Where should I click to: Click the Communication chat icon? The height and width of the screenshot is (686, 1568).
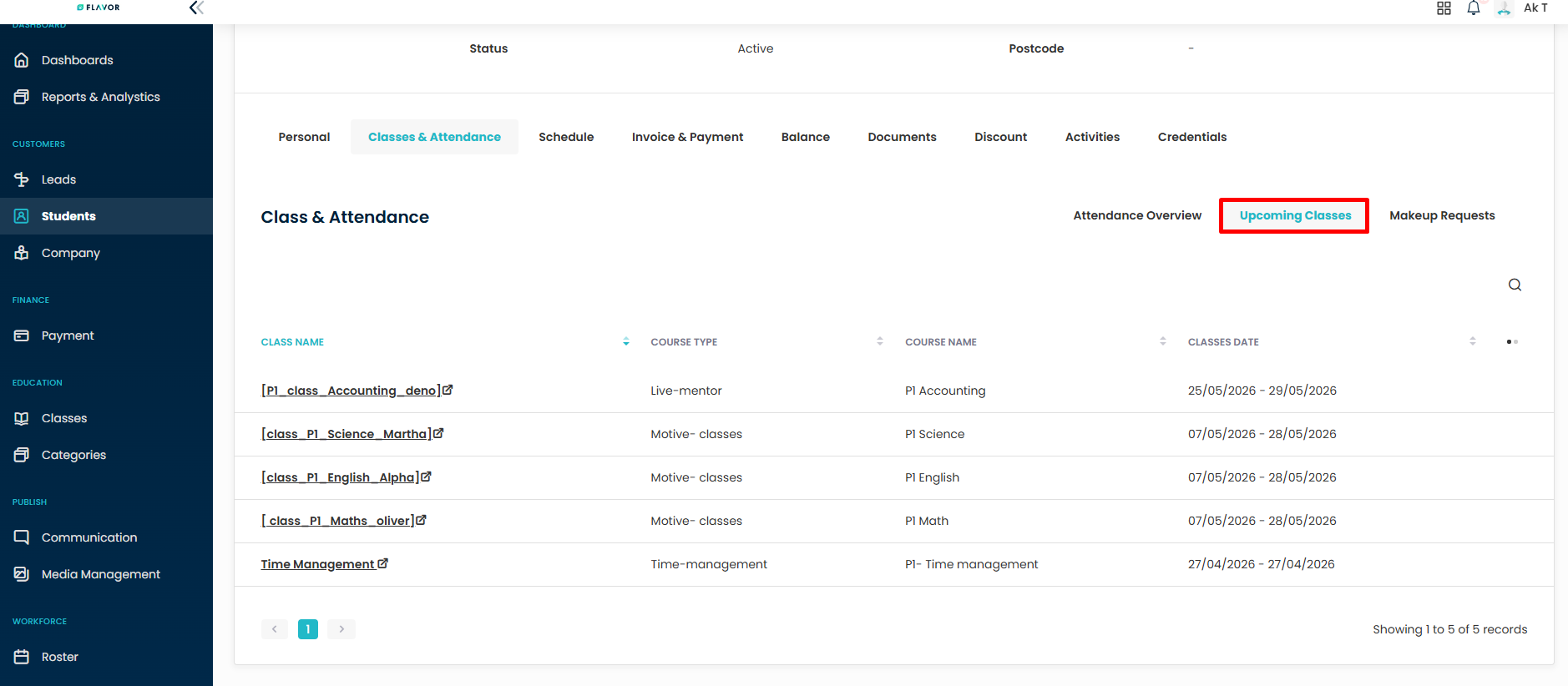click(22, 537)
